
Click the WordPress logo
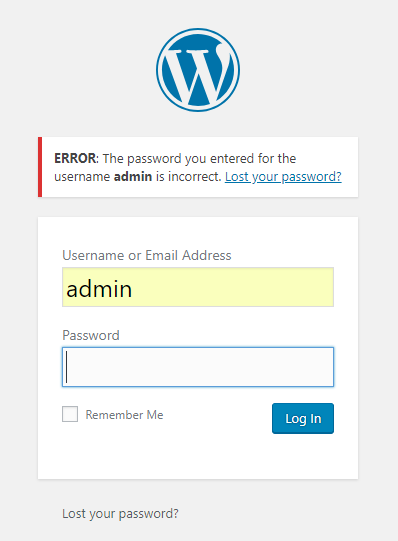click(198, 70)
